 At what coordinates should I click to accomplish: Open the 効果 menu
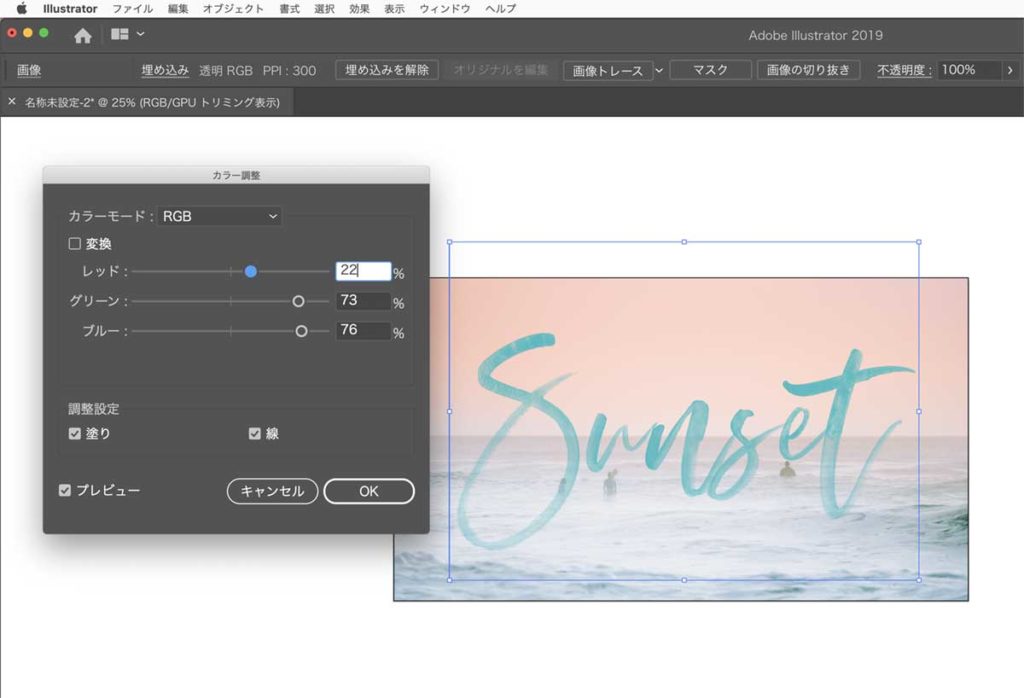pyautogui.click(x=359, y=8)
